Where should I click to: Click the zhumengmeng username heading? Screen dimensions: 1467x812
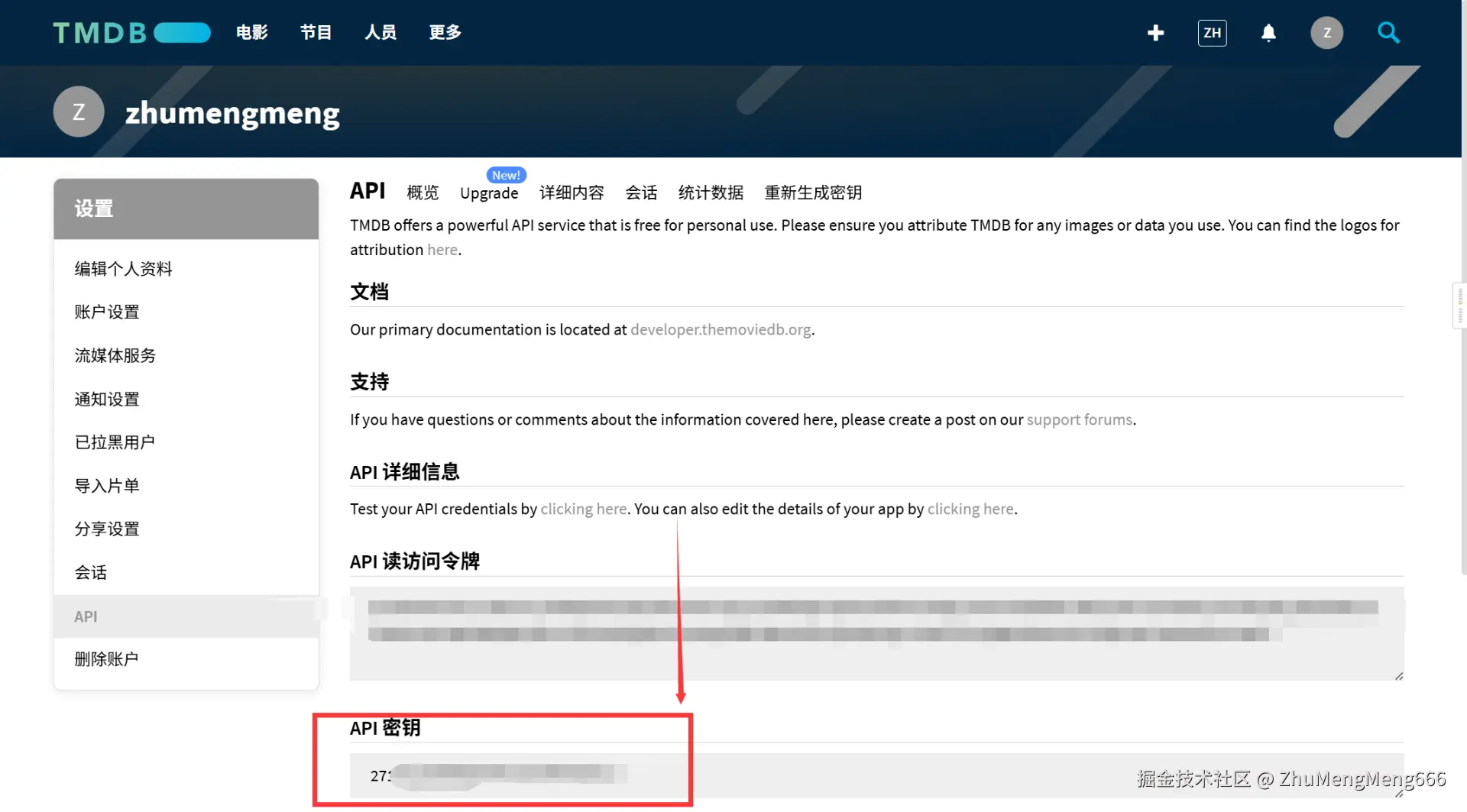(232, 113)
